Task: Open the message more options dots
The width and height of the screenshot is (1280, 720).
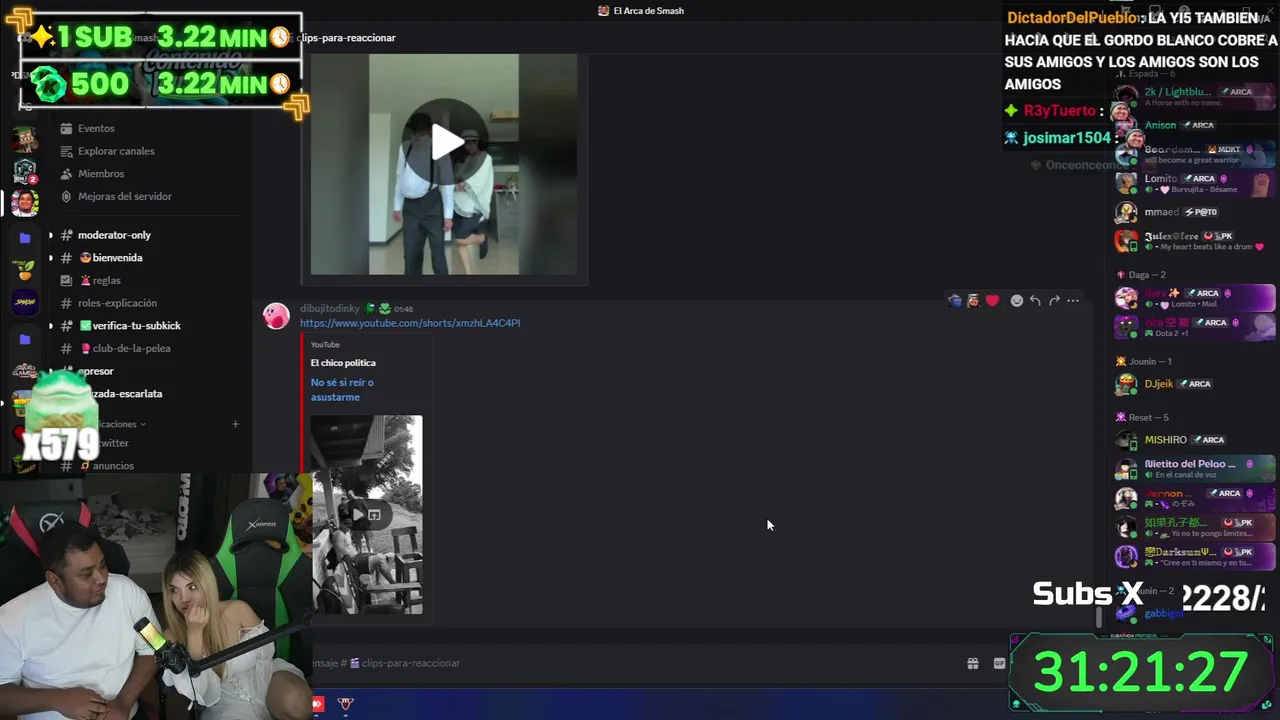Action: (1073, 300)
